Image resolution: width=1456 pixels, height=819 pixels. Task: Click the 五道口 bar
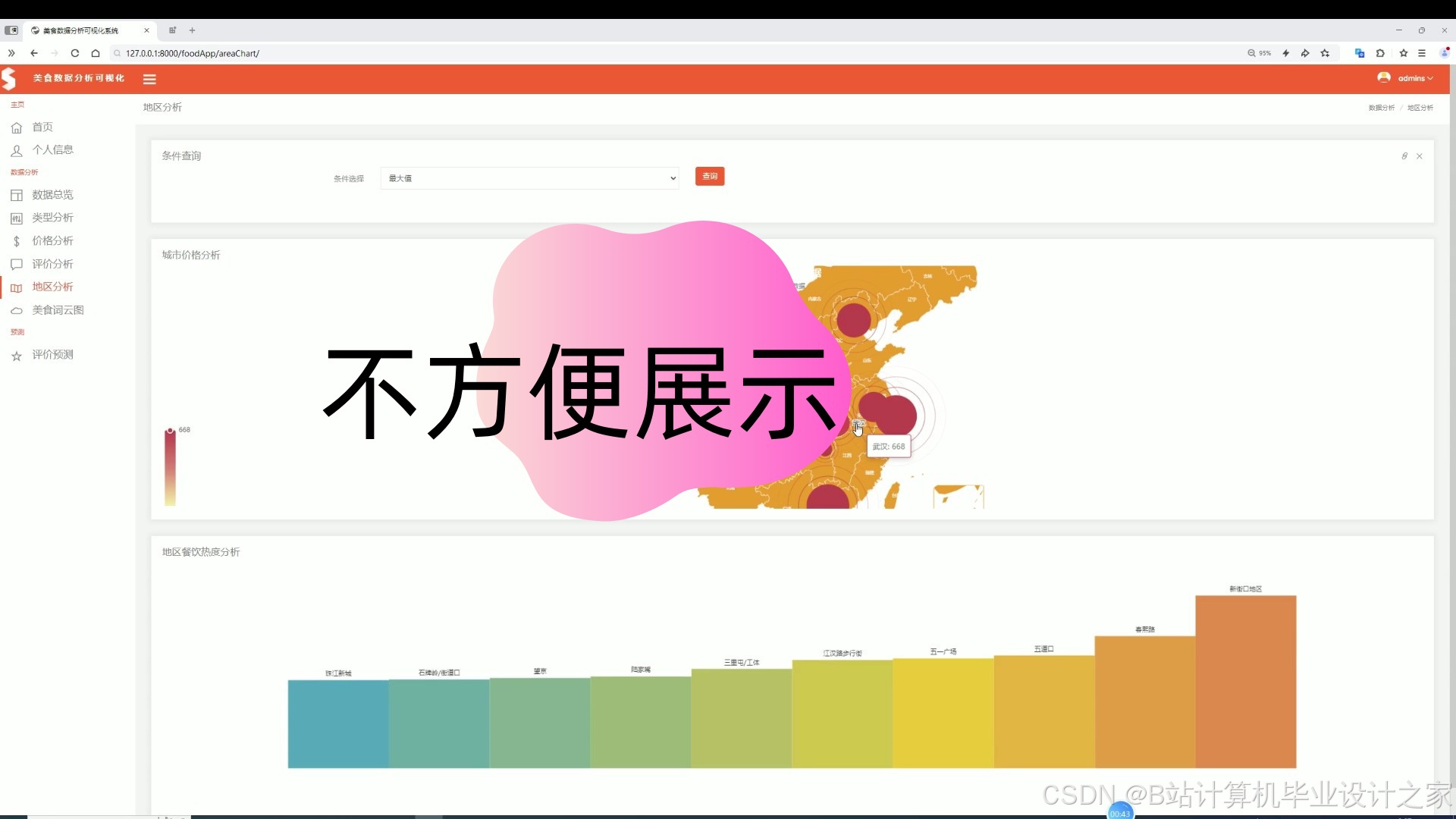coord(1044,711)
